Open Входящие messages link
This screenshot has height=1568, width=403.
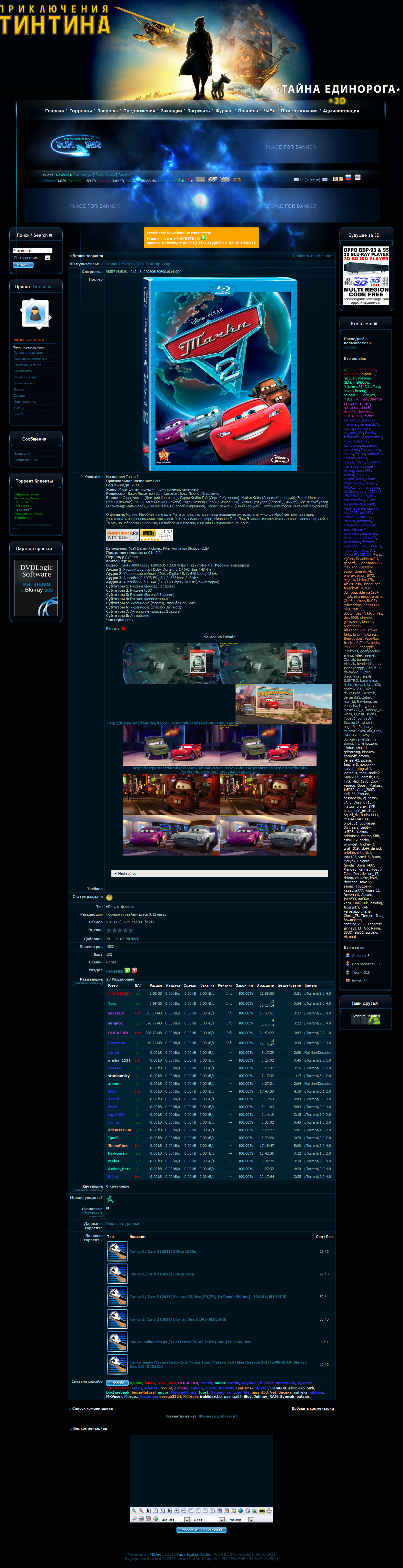coord(23,453)
